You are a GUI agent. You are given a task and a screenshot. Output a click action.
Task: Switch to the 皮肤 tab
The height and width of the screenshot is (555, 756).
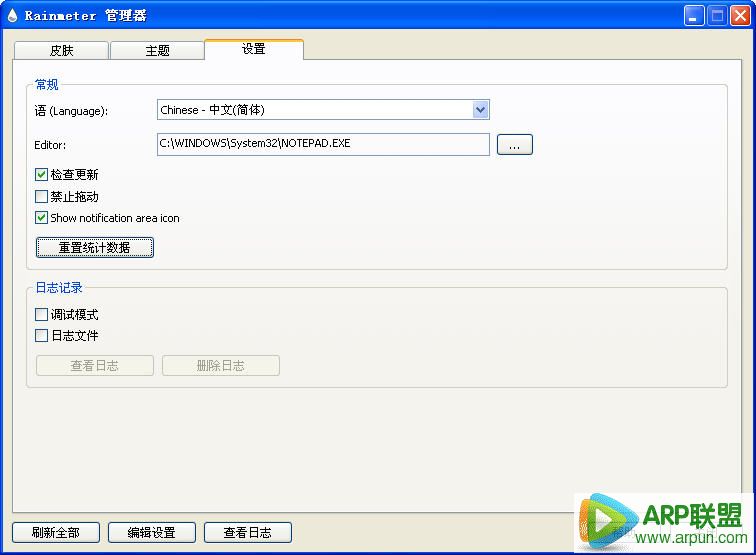click(x=61, y=50)
